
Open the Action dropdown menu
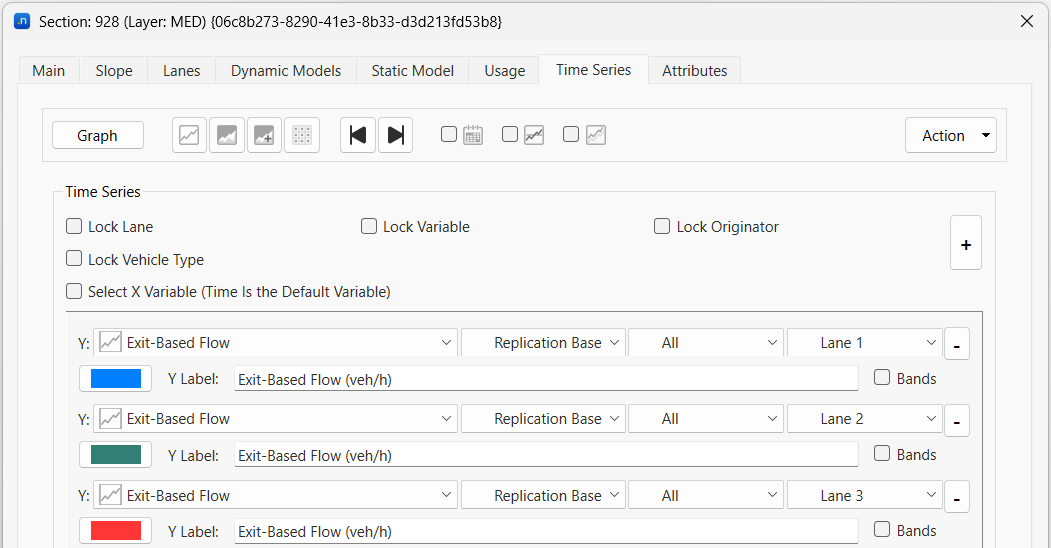tap(950, 135)
